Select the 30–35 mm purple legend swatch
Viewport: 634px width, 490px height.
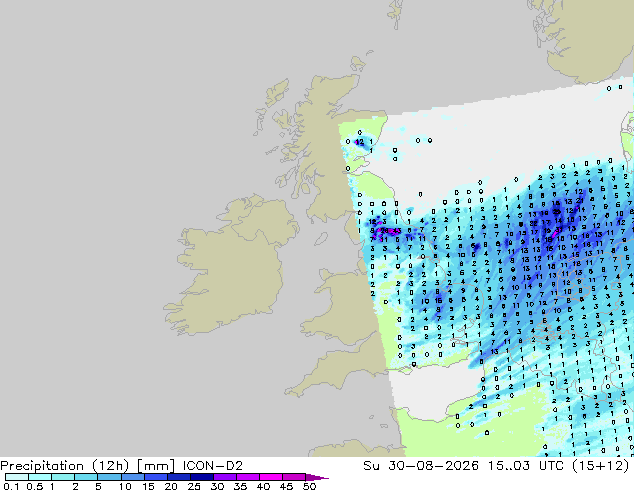point(224,477)
